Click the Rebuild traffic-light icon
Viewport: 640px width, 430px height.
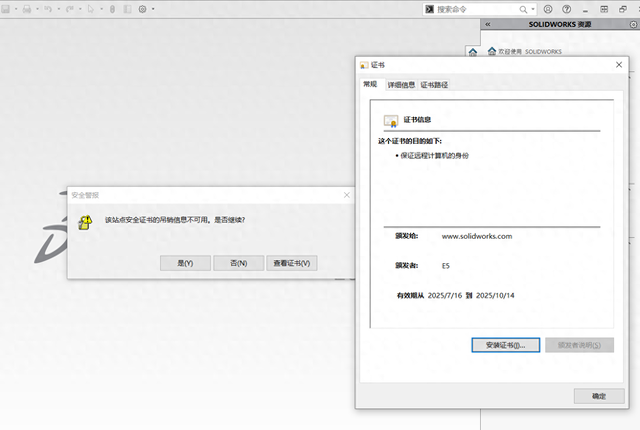(112, 9)
